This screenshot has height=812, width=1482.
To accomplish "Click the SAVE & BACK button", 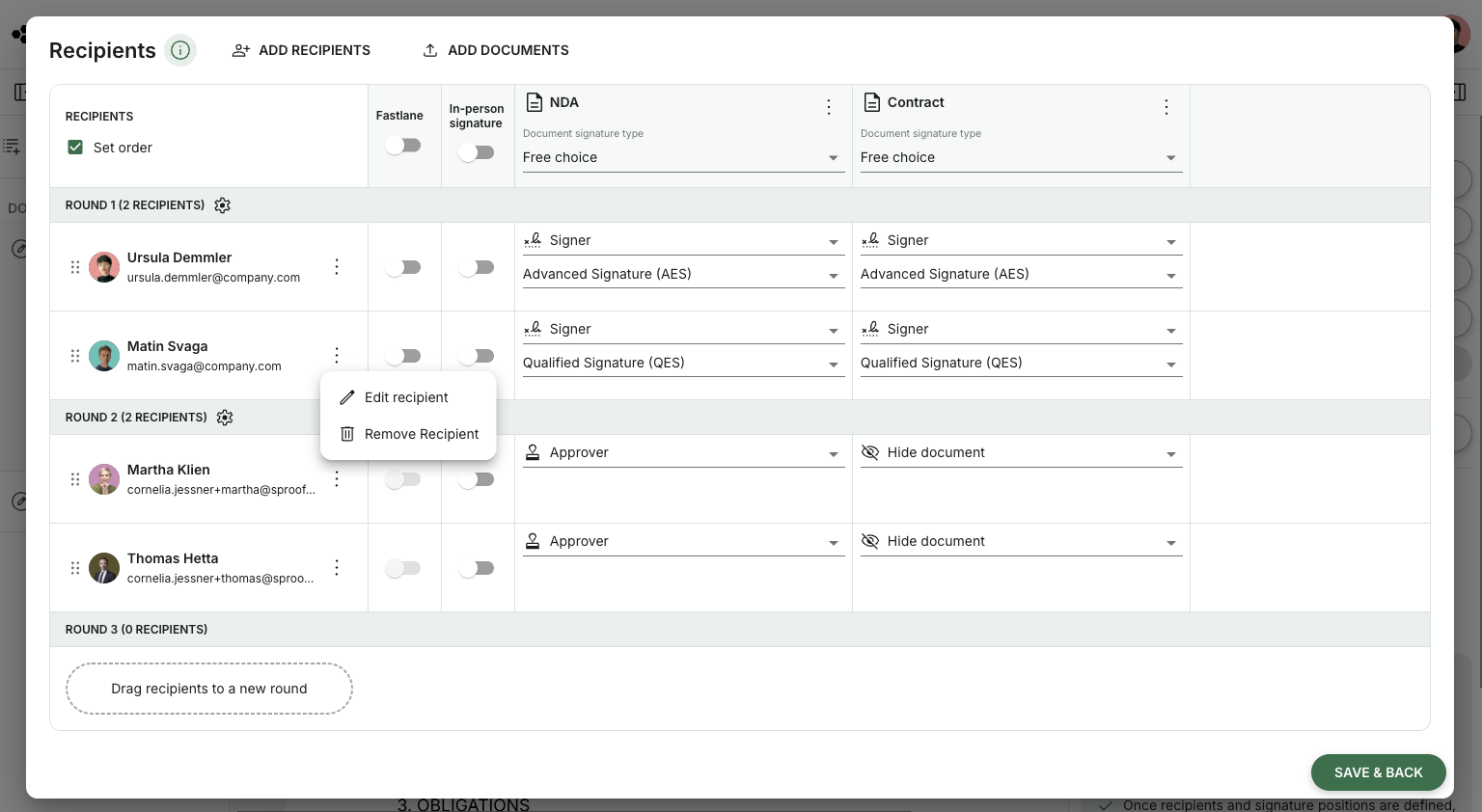I will 1378,772.
